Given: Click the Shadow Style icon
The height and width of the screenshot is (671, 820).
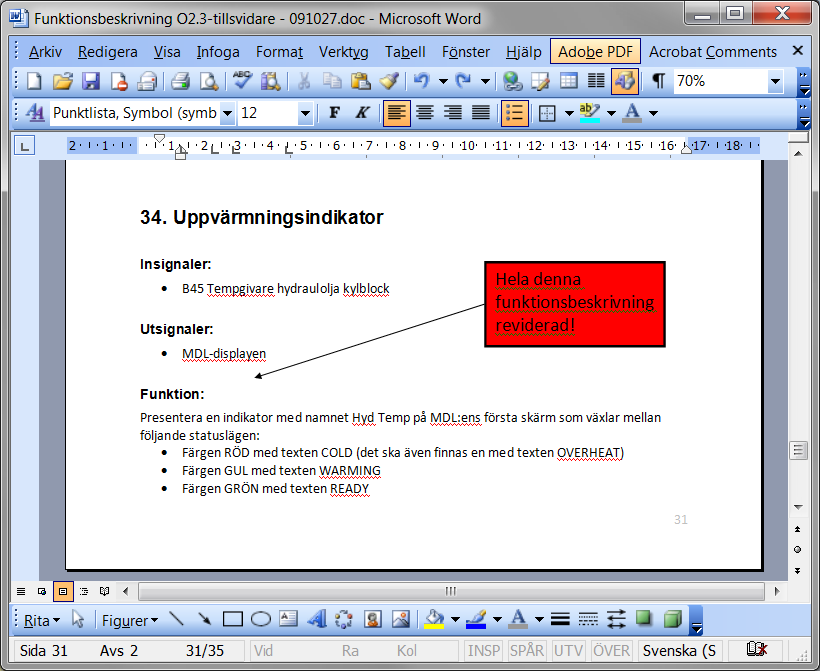Looking at the screenshot, I should (644, 620).
